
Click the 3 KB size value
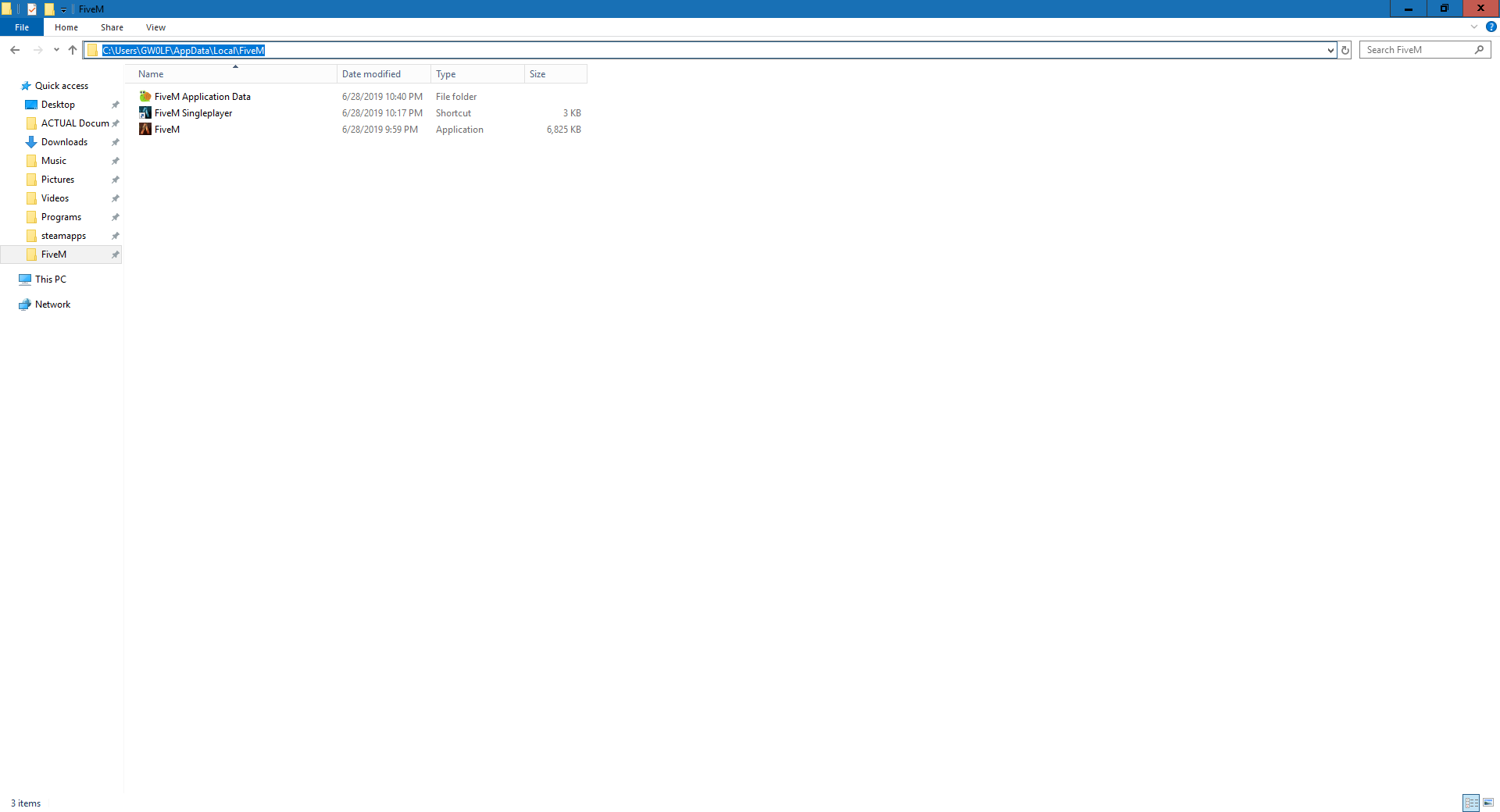[x=572, y=113]
